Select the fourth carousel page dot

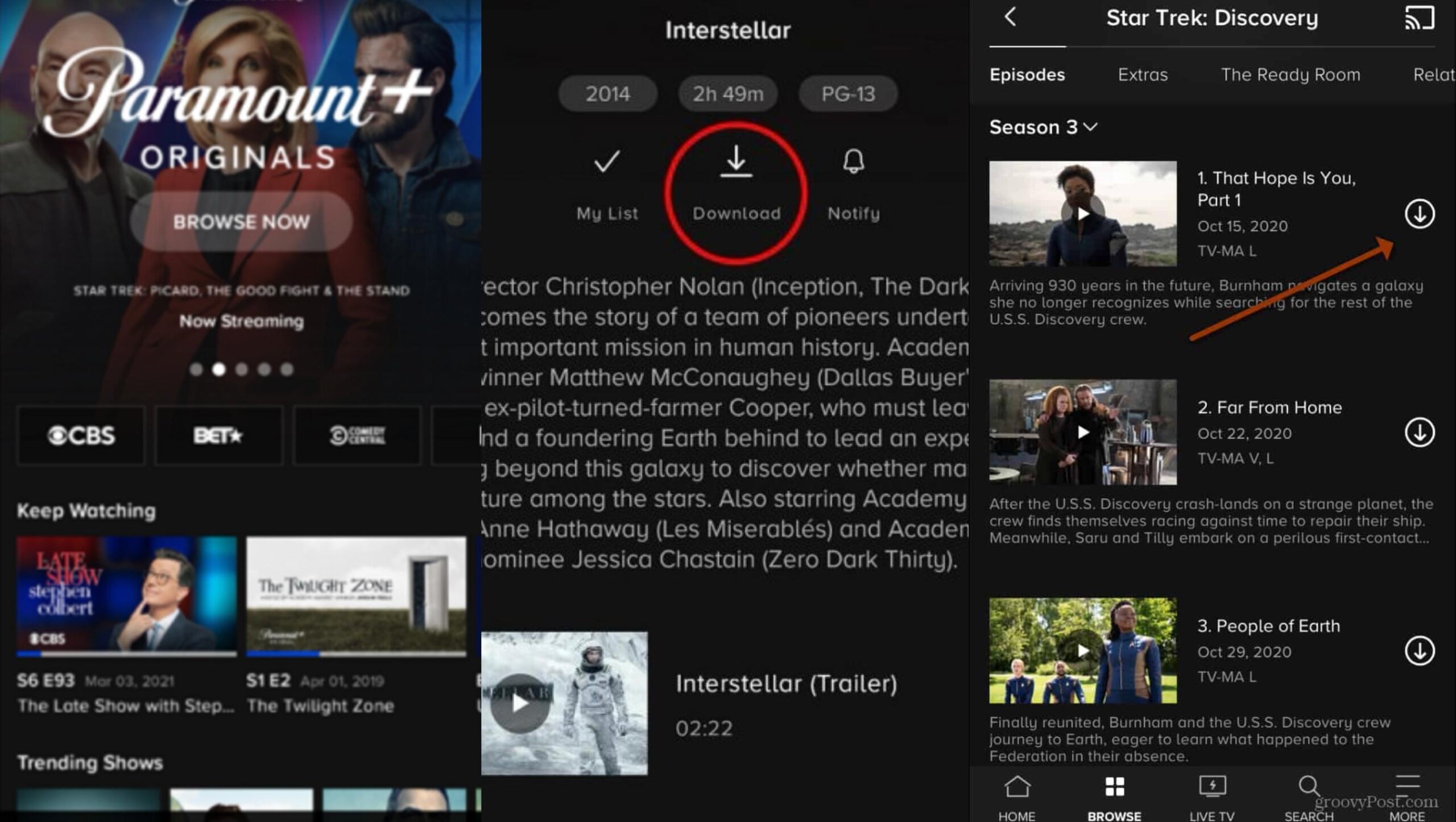(264, 370)
